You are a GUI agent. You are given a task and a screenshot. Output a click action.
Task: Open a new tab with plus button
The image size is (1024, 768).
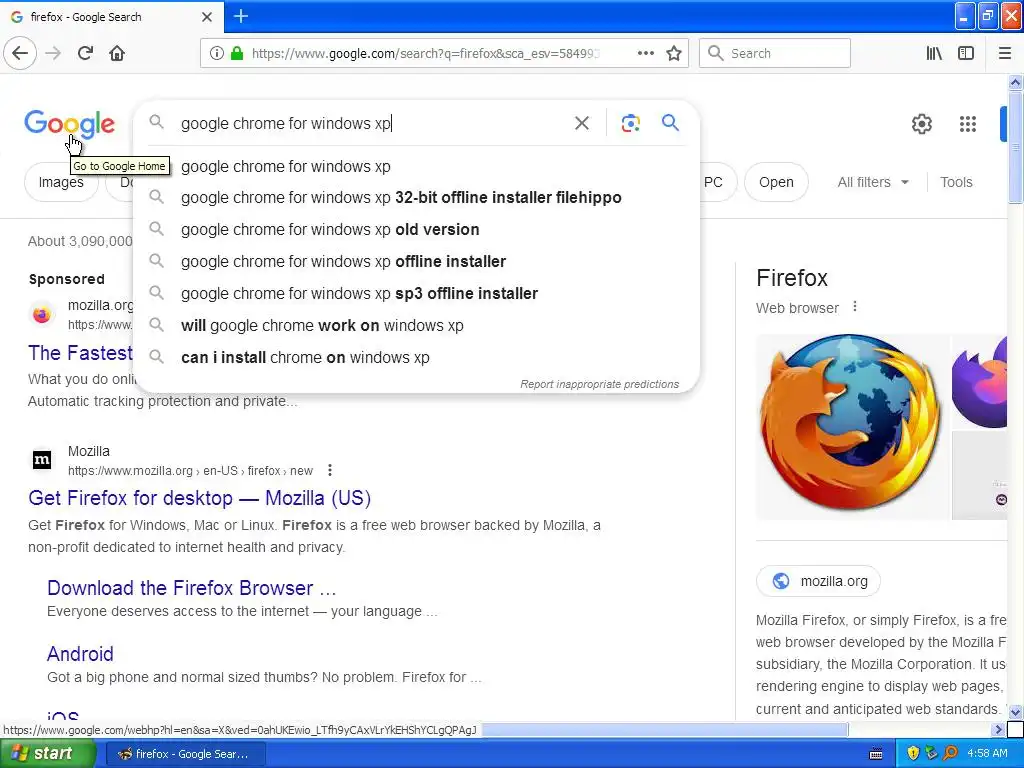(x=240, y=16)
